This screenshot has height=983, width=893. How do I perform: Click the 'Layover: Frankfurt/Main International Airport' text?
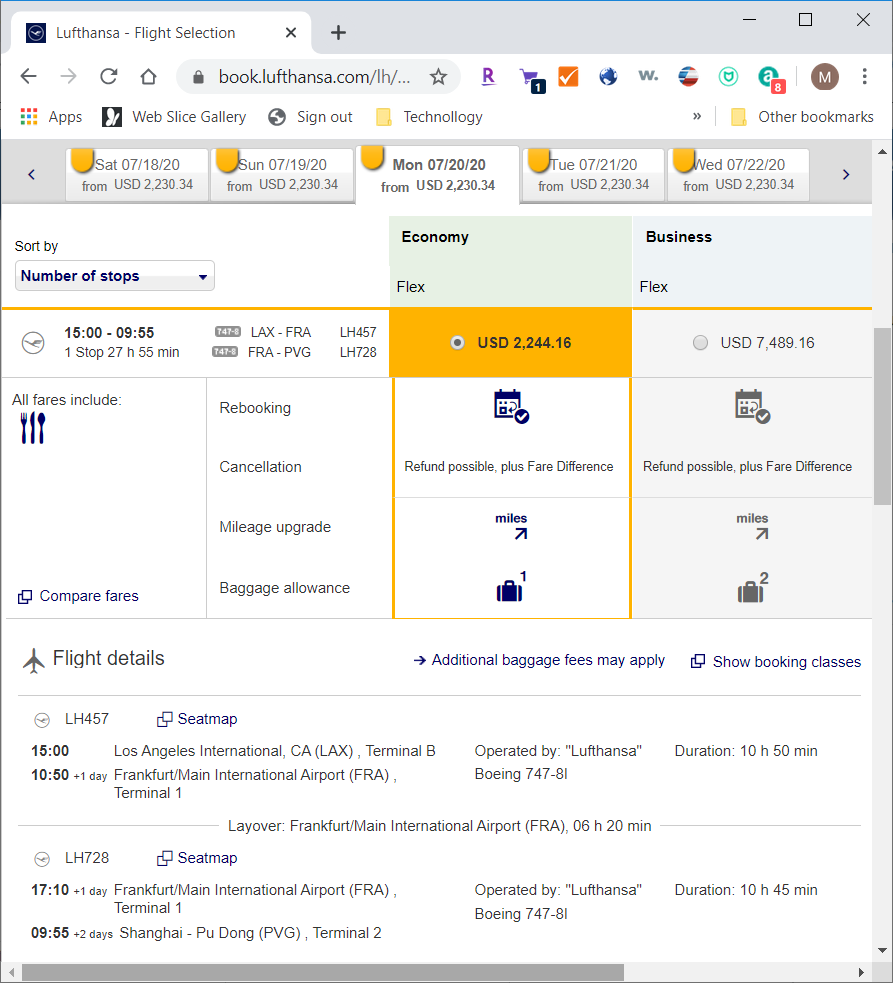tap(440, 826)
